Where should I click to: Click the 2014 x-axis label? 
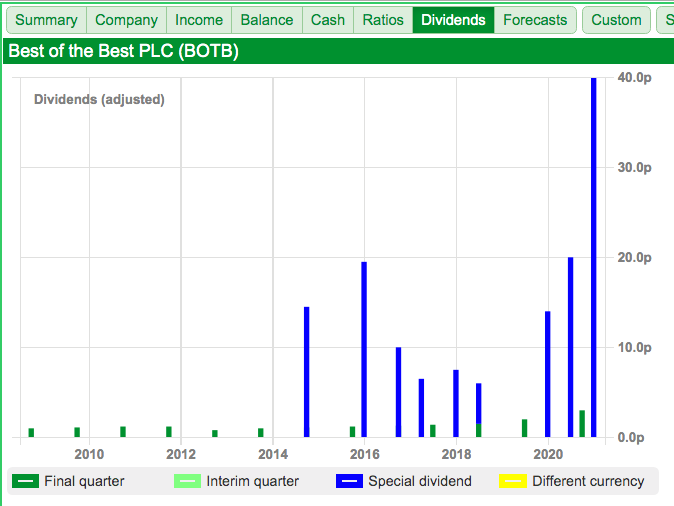click(273, 454)
